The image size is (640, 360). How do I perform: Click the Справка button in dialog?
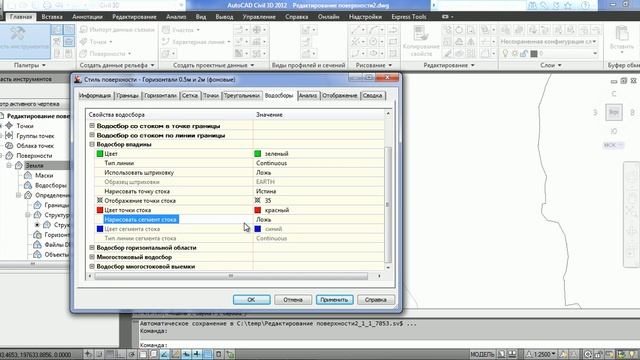(x=376, y=300)
